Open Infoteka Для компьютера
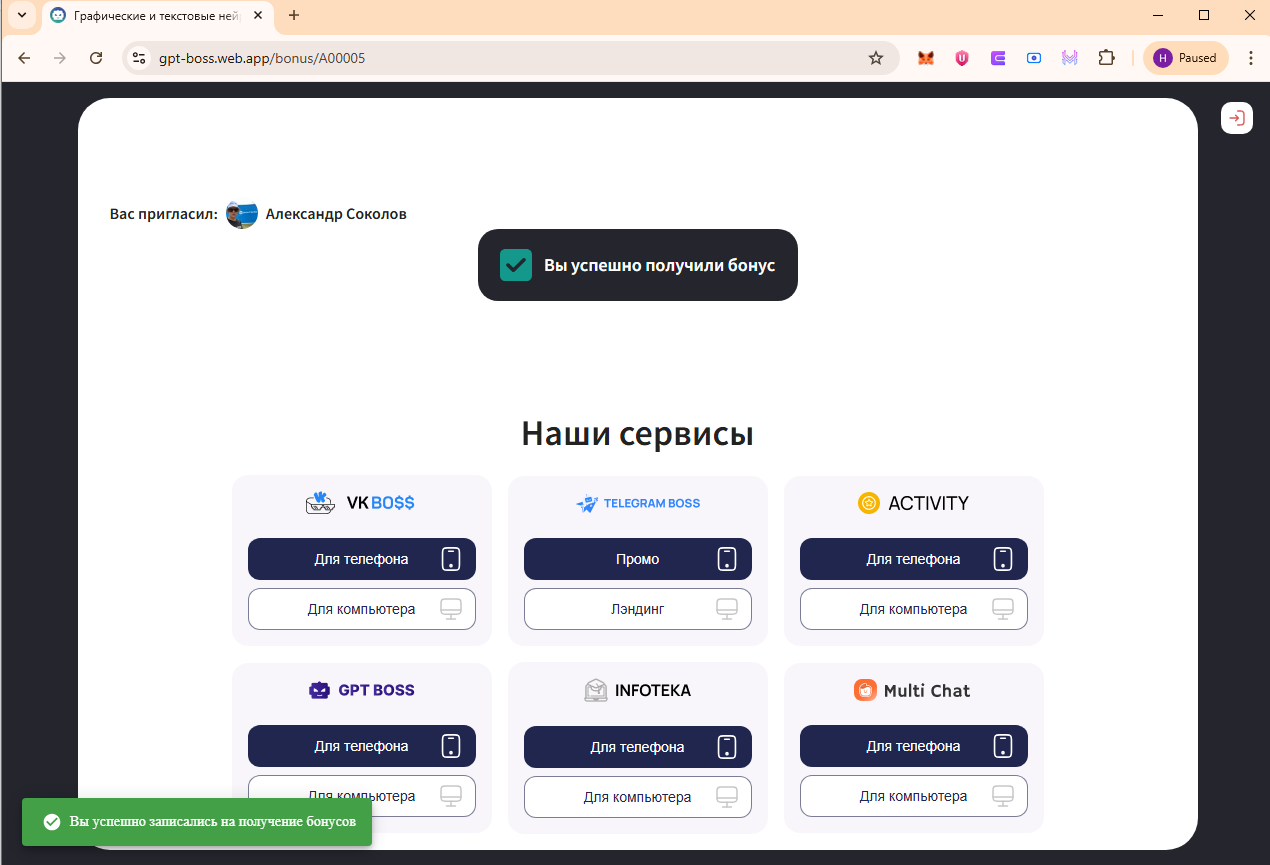 [x=638, y=797]
